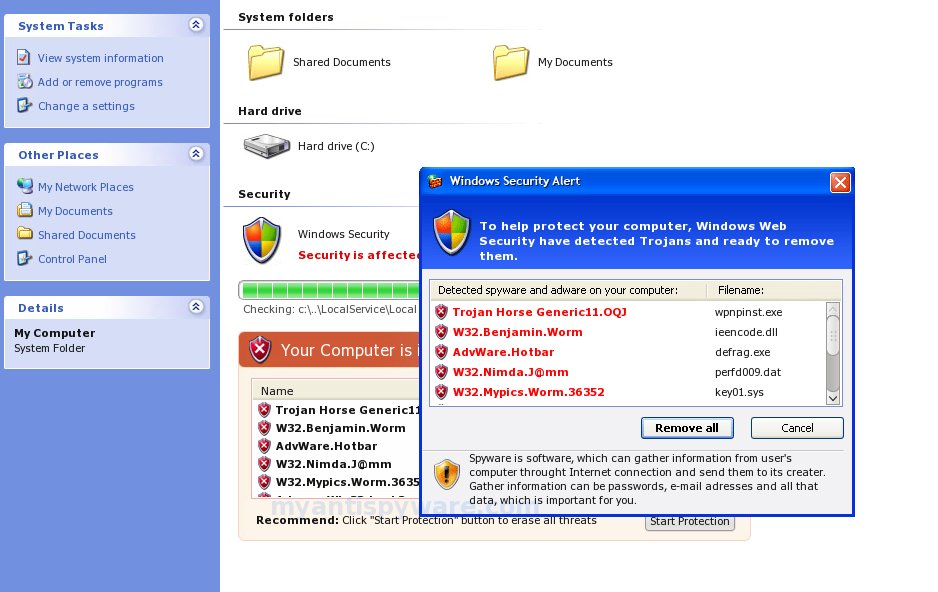Select W32.Mypics.Worm.36352 in alert list
Image resolution: width=938 pixels, height=592 pixels.
pyautogui.click(x=528, y=392)
